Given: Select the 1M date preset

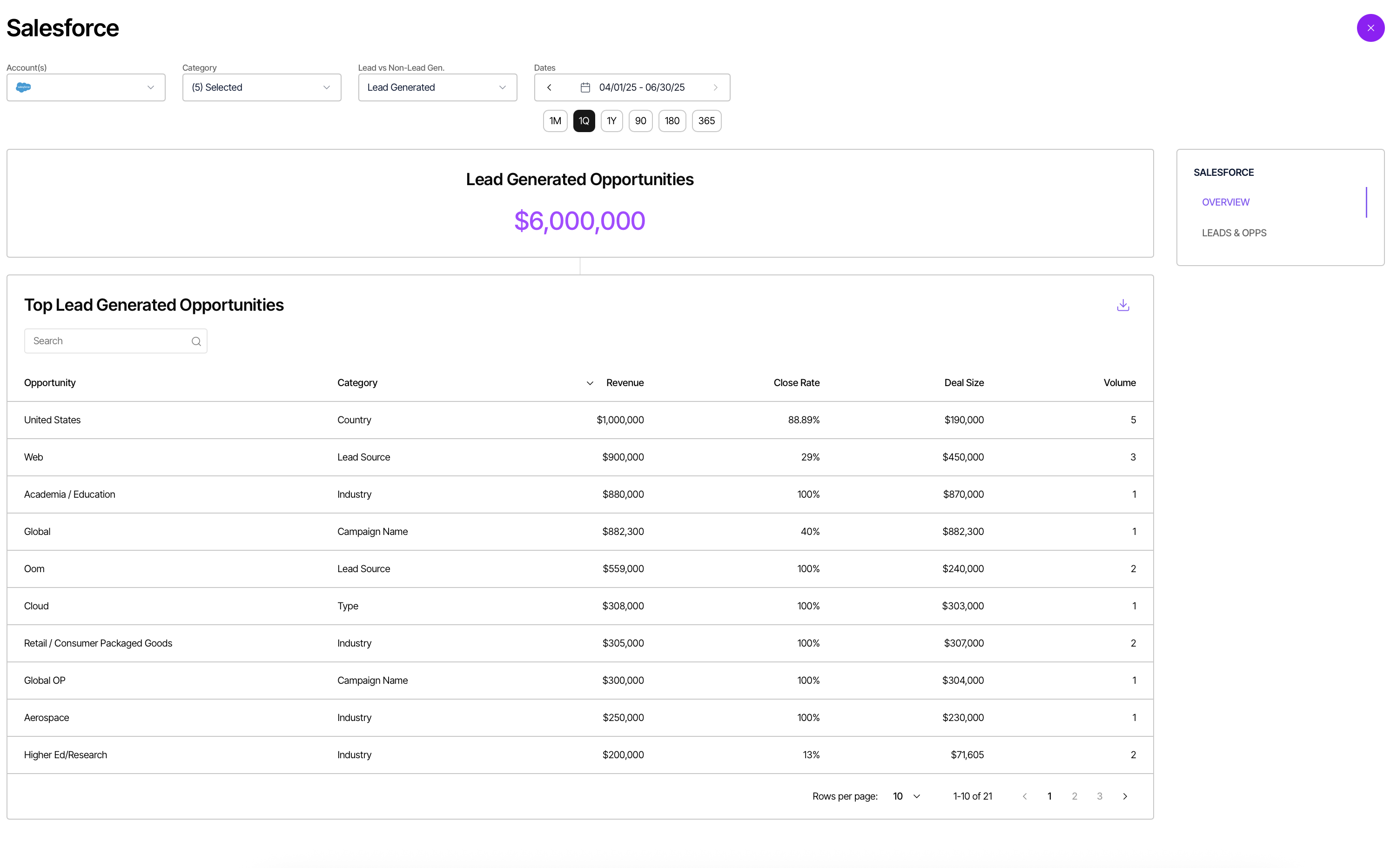Looking at the screenshot, I should click(x=555, y=120).
